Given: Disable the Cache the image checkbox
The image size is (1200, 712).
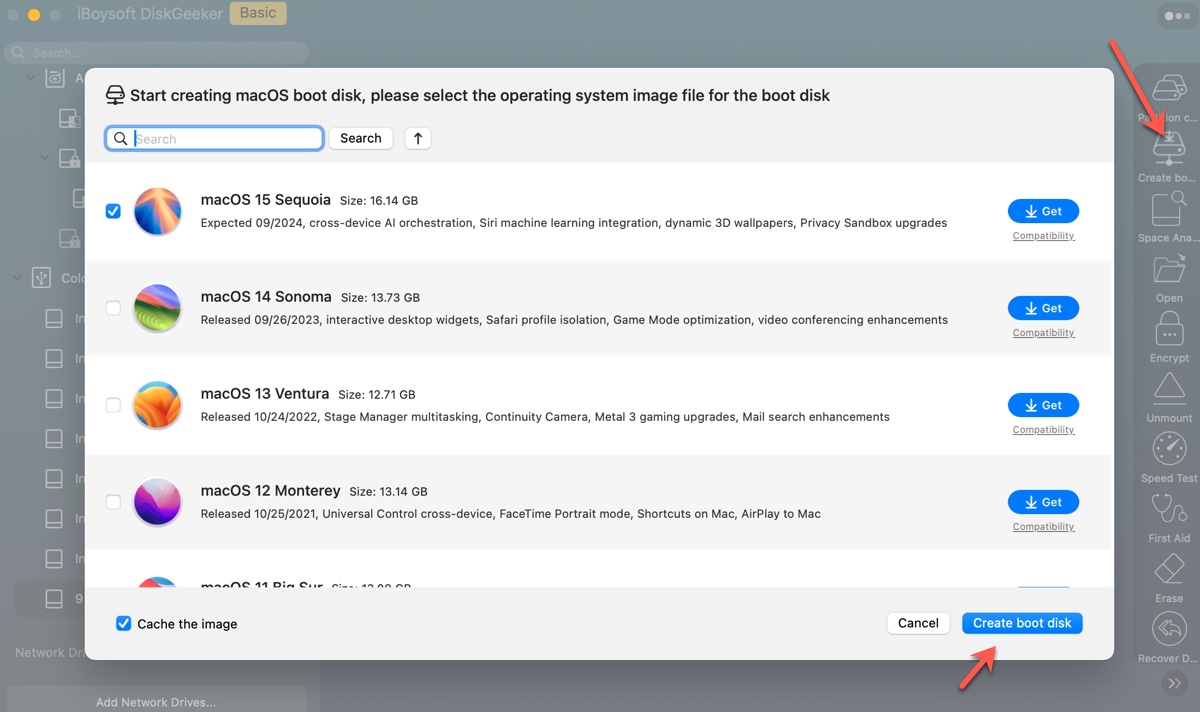Looking at the screenshot, I should coord(124,624).
